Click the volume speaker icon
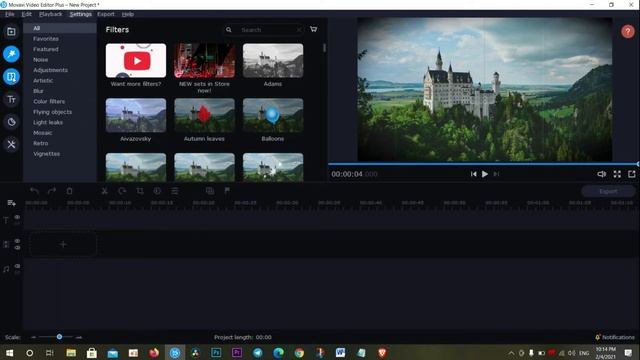This screenshot has width=640, height=360. [601, 174]
